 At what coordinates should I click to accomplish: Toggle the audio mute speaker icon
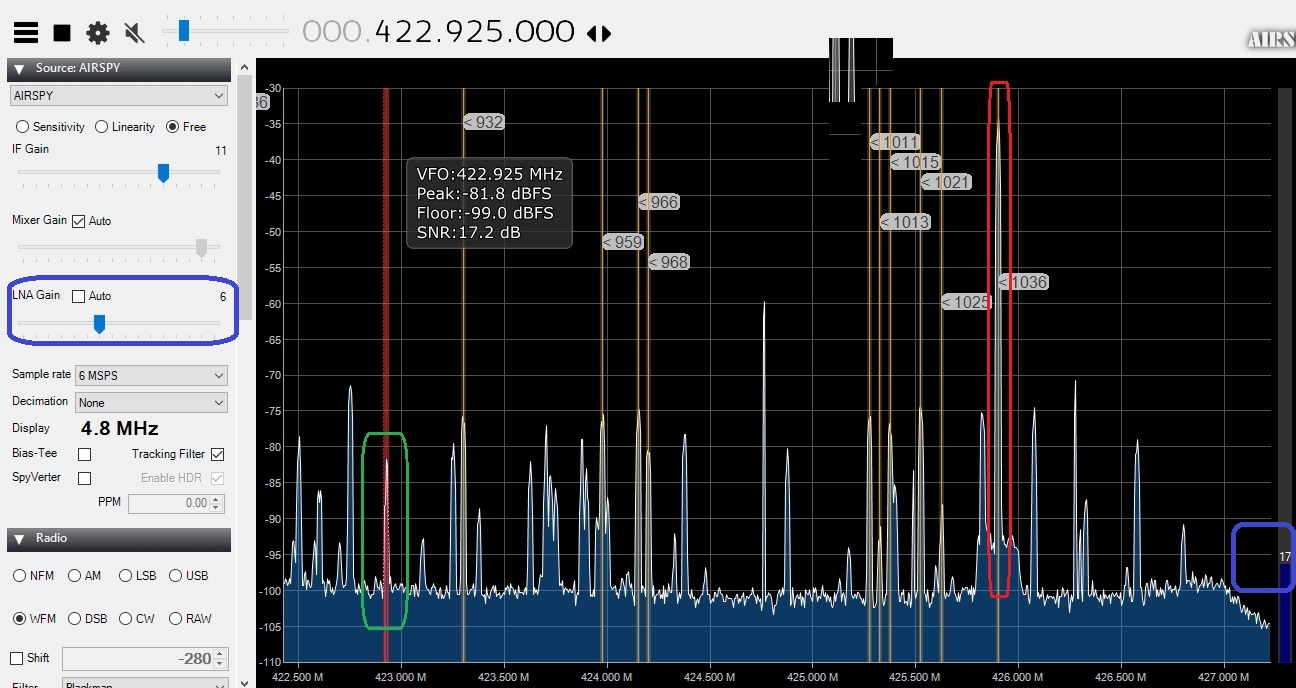134,33
